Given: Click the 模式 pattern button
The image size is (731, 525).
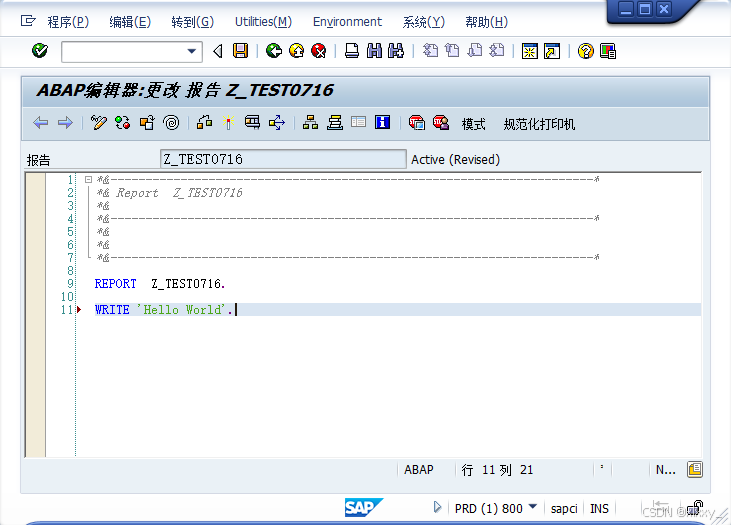Looking at the screenshot, I should [473, 124].
